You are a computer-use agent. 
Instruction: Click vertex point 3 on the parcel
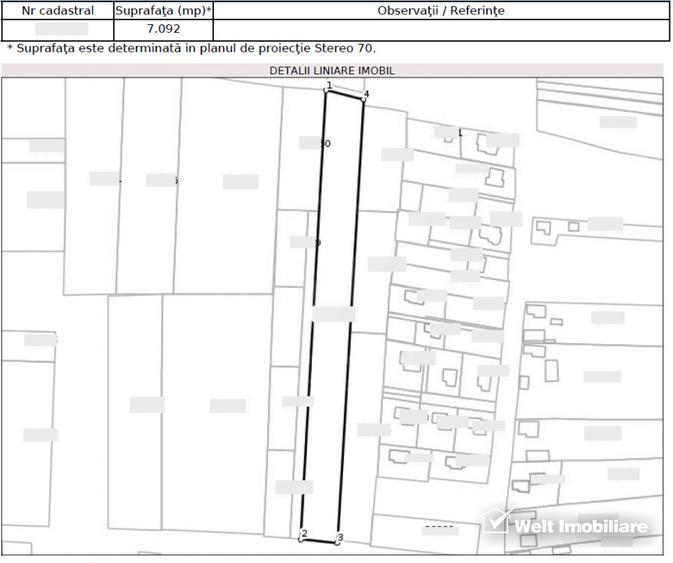[x=338, y=543]
